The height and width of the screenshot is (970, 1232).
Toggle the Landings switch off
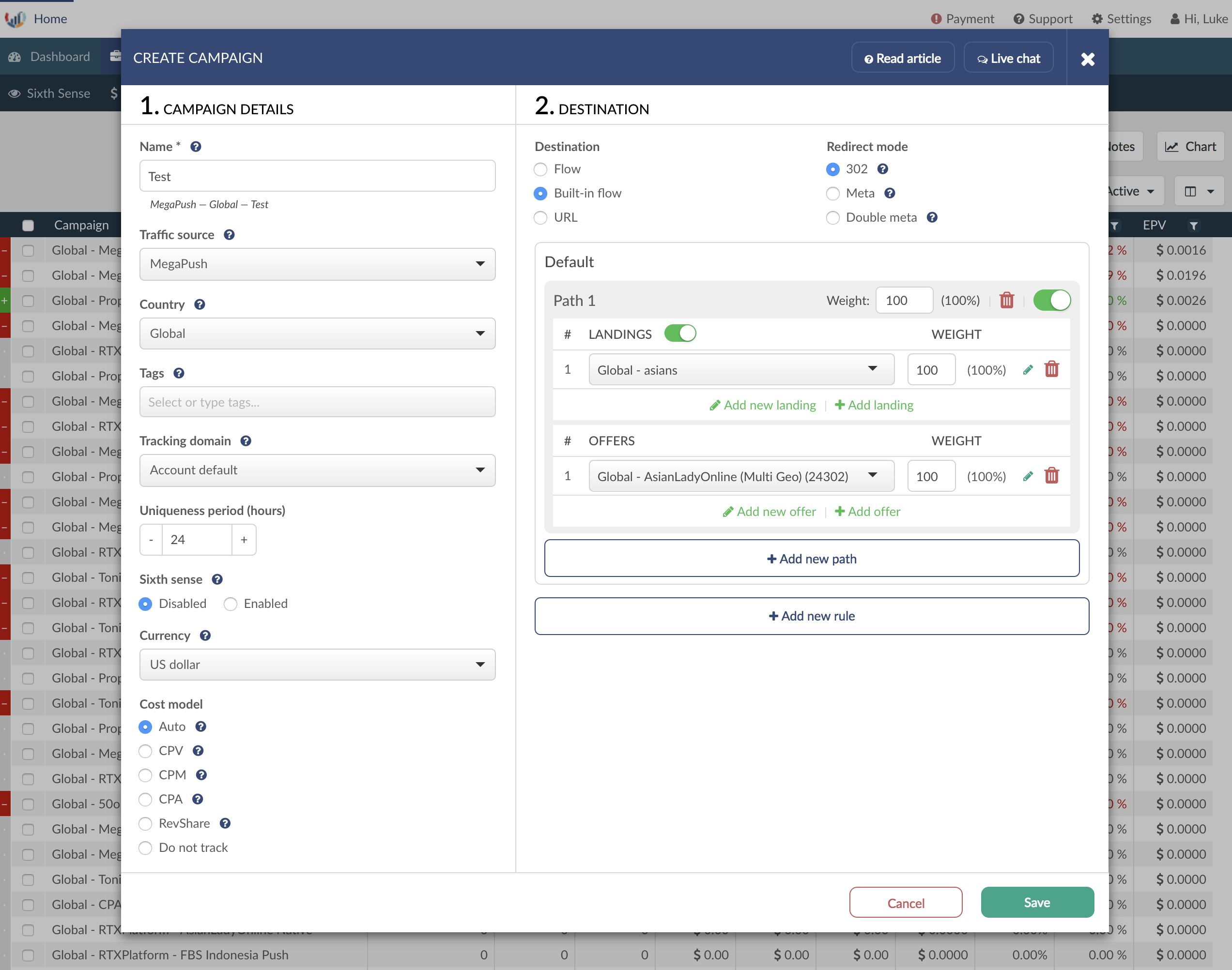coord(679,333)
